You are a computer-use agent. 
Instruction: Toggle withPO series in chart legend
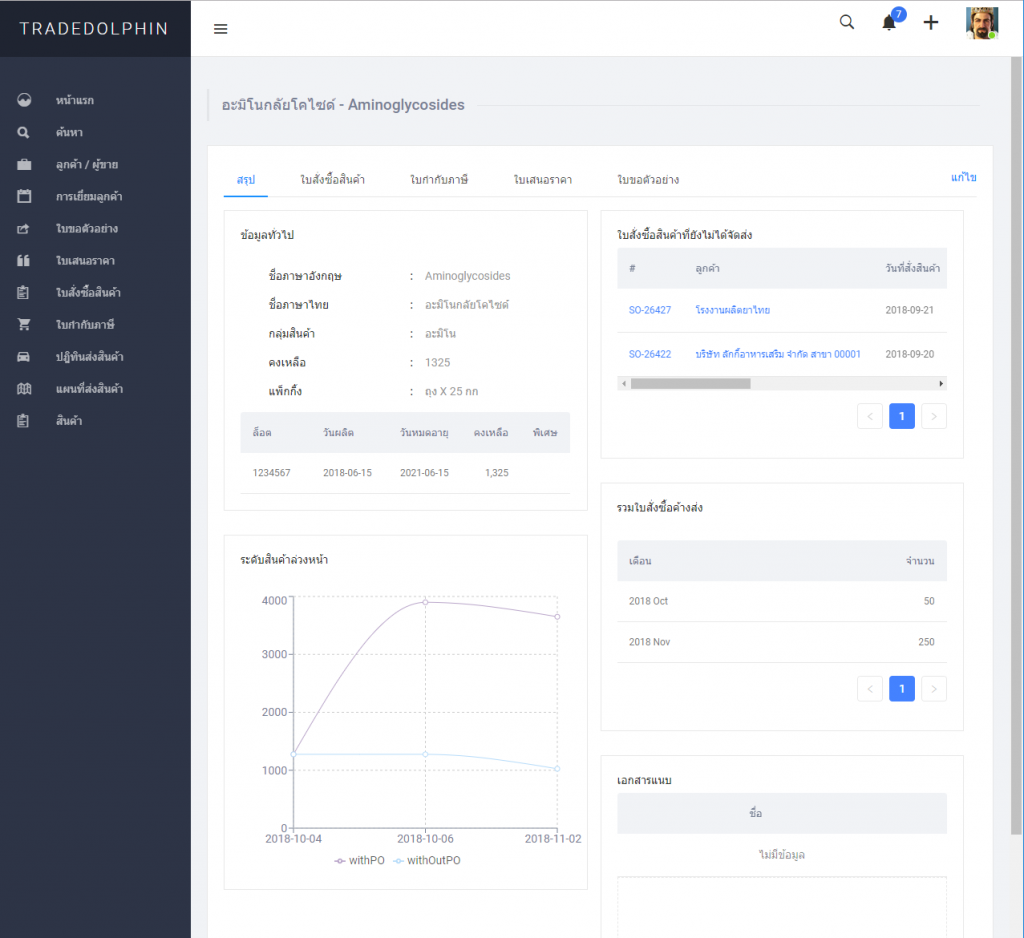[x=360, y=860]
